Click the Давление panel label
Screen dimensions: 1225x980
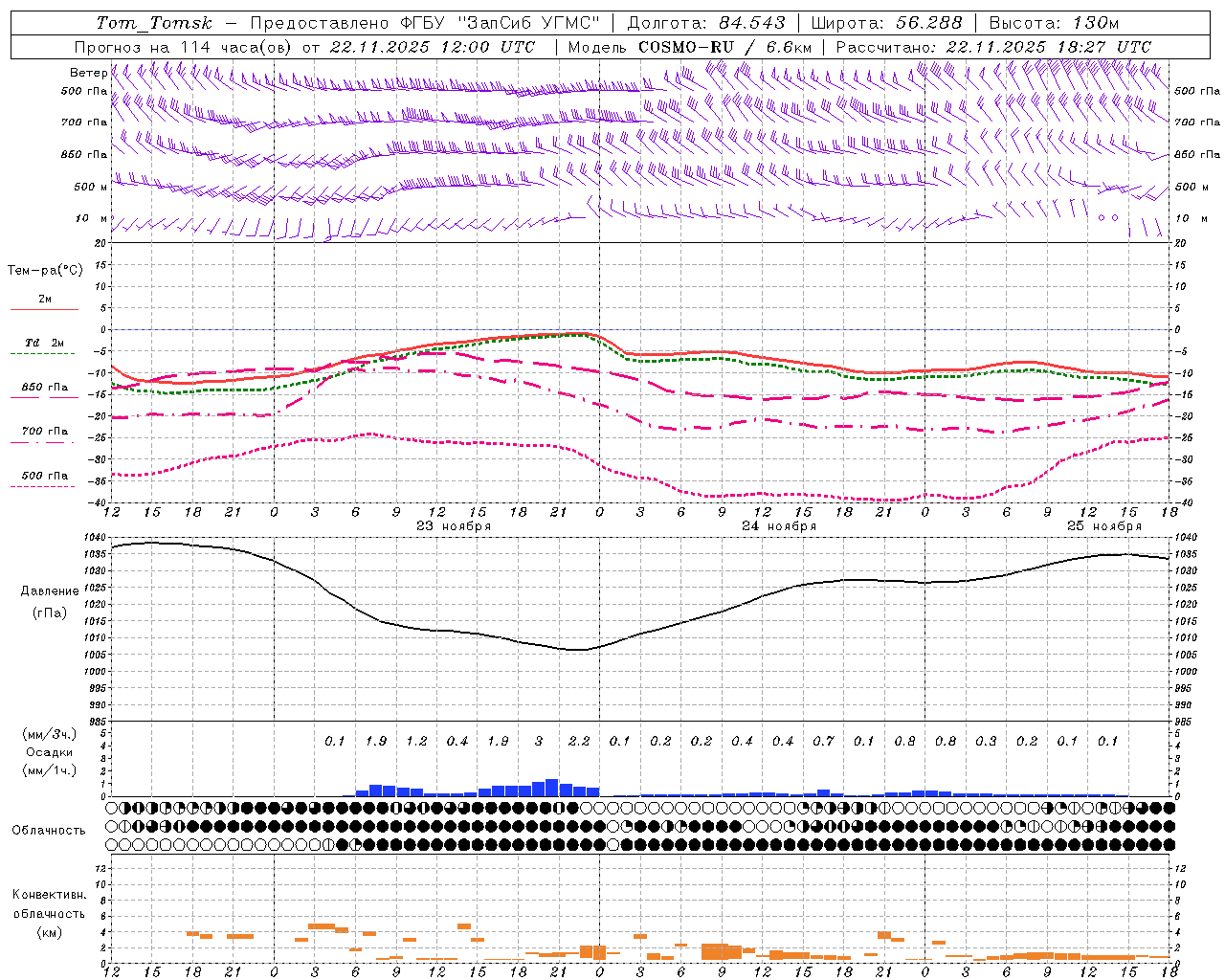(49, 591)
